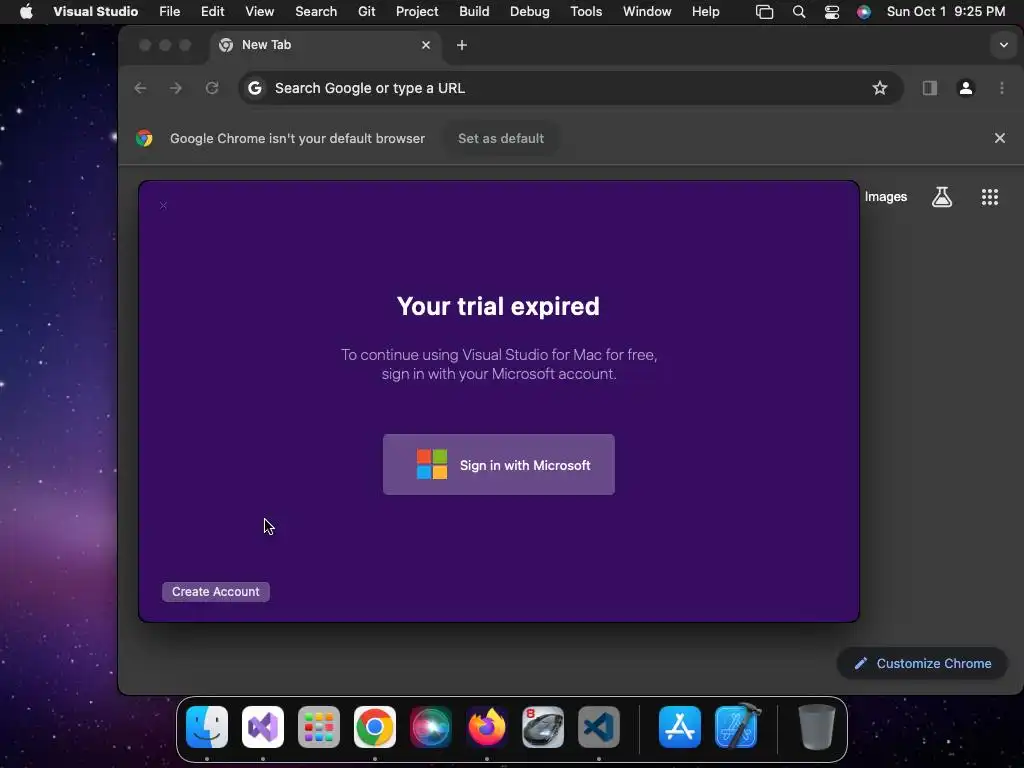This screenshot has height=768, width=1024.
Task: Reload the Chrome page
Action: (x=212, y=88)
